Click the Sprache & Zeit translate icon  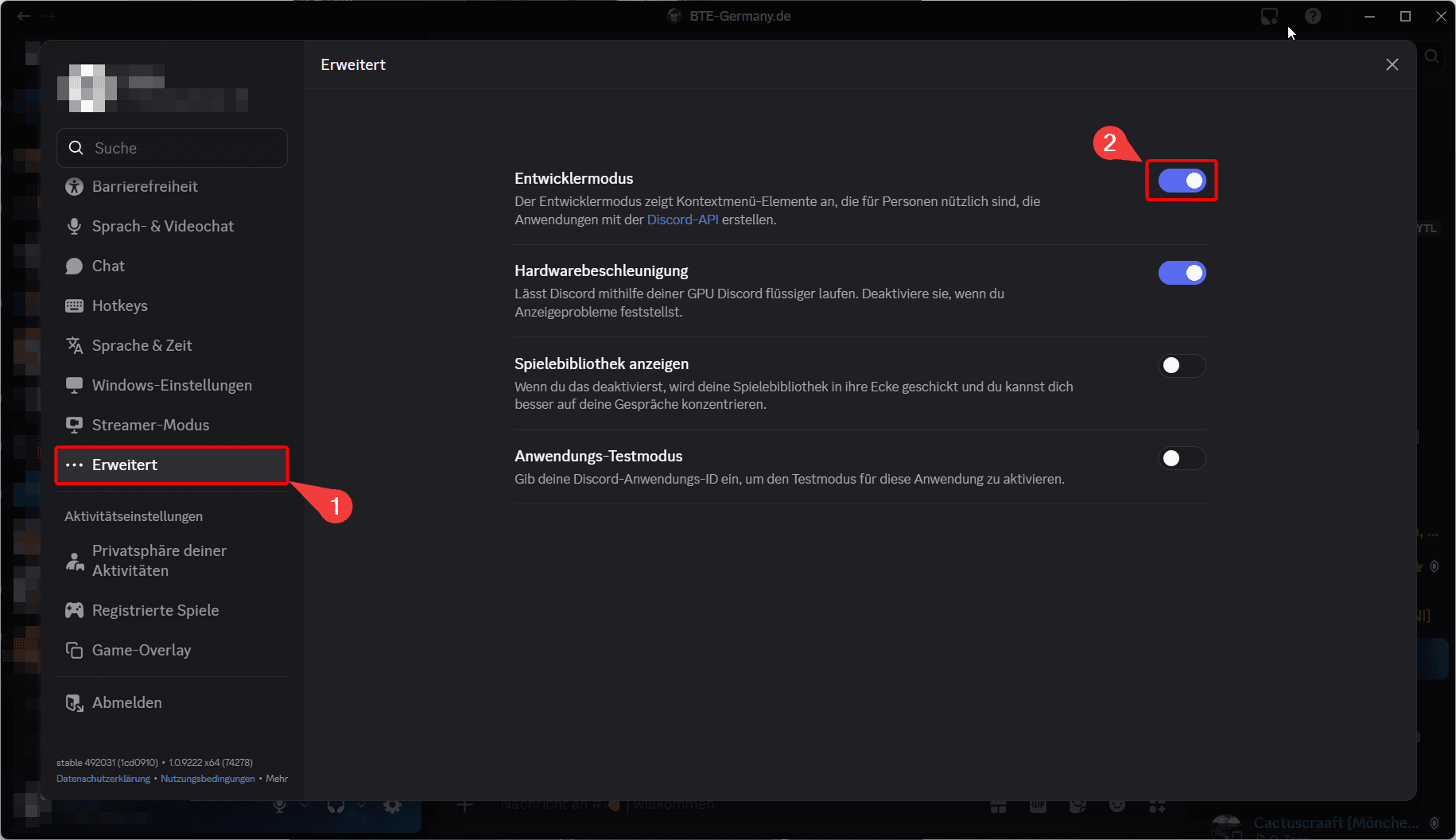(74, 346)
